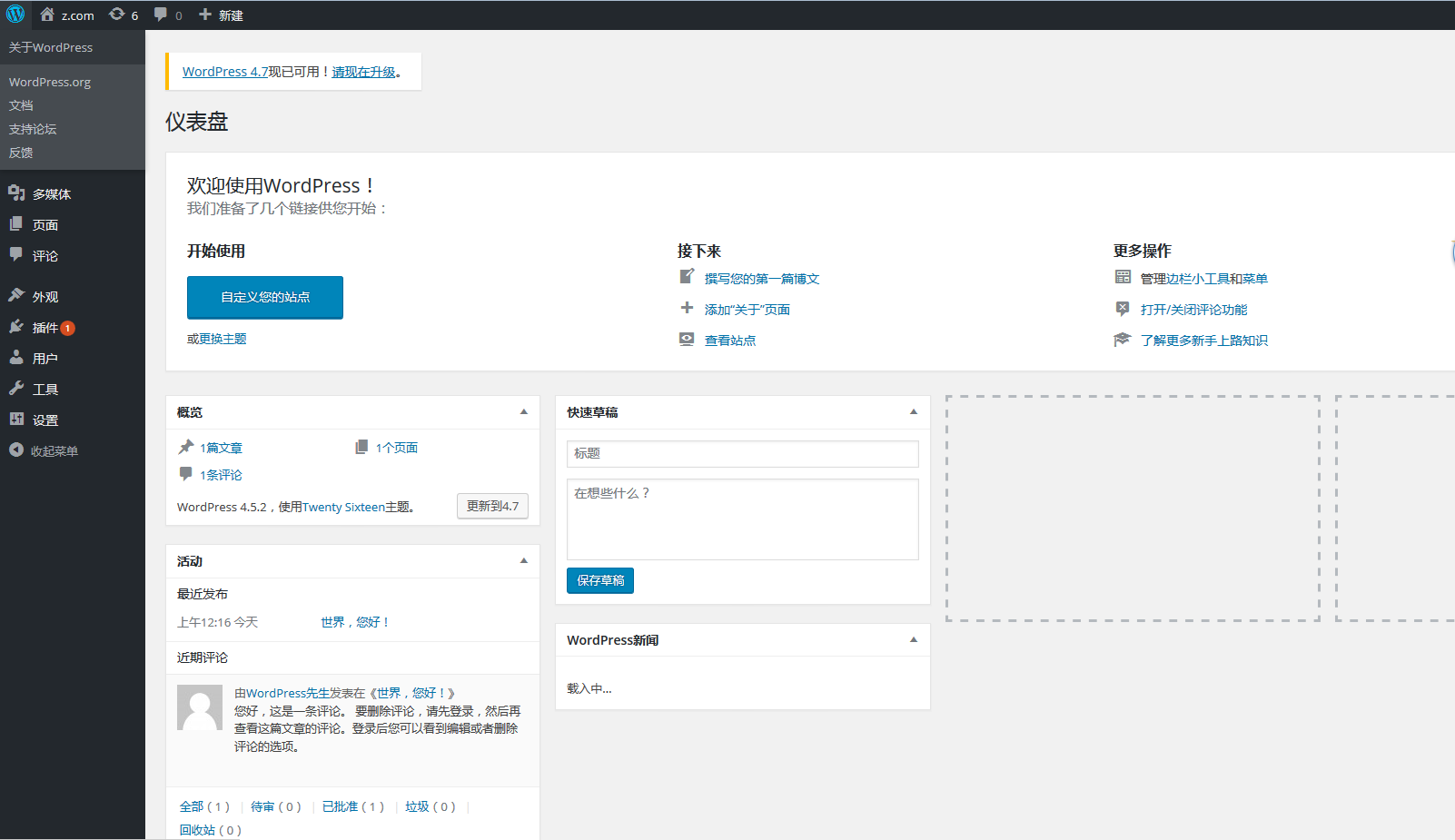The height and width of the screenshot is (840, 1455).
Task: Open 用户 with the users icon
Action: coord(17,357)
